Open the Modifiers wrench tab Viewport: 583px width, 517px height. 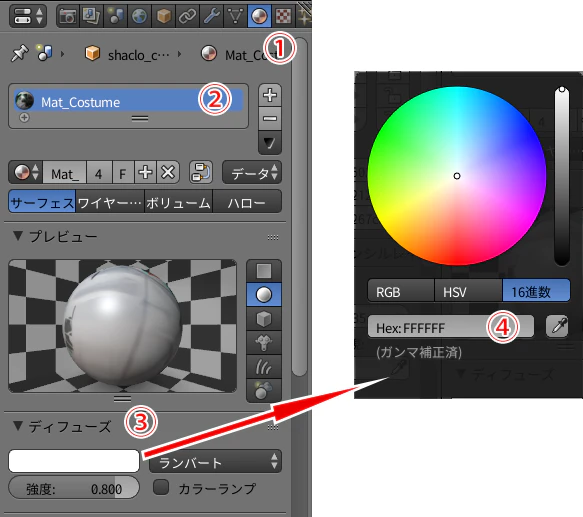pyautogui.click(x=211, y=16)
